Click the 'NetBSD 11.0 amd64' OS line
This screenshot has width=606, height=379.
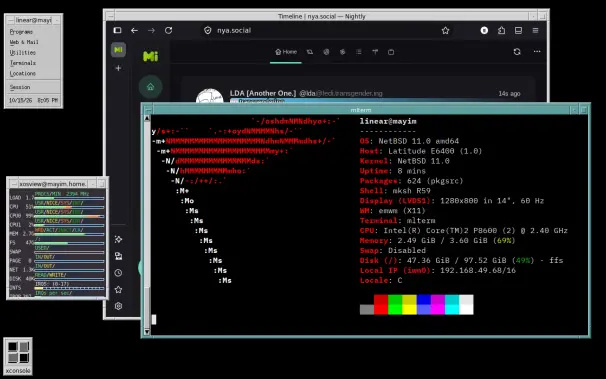point(409,141)
